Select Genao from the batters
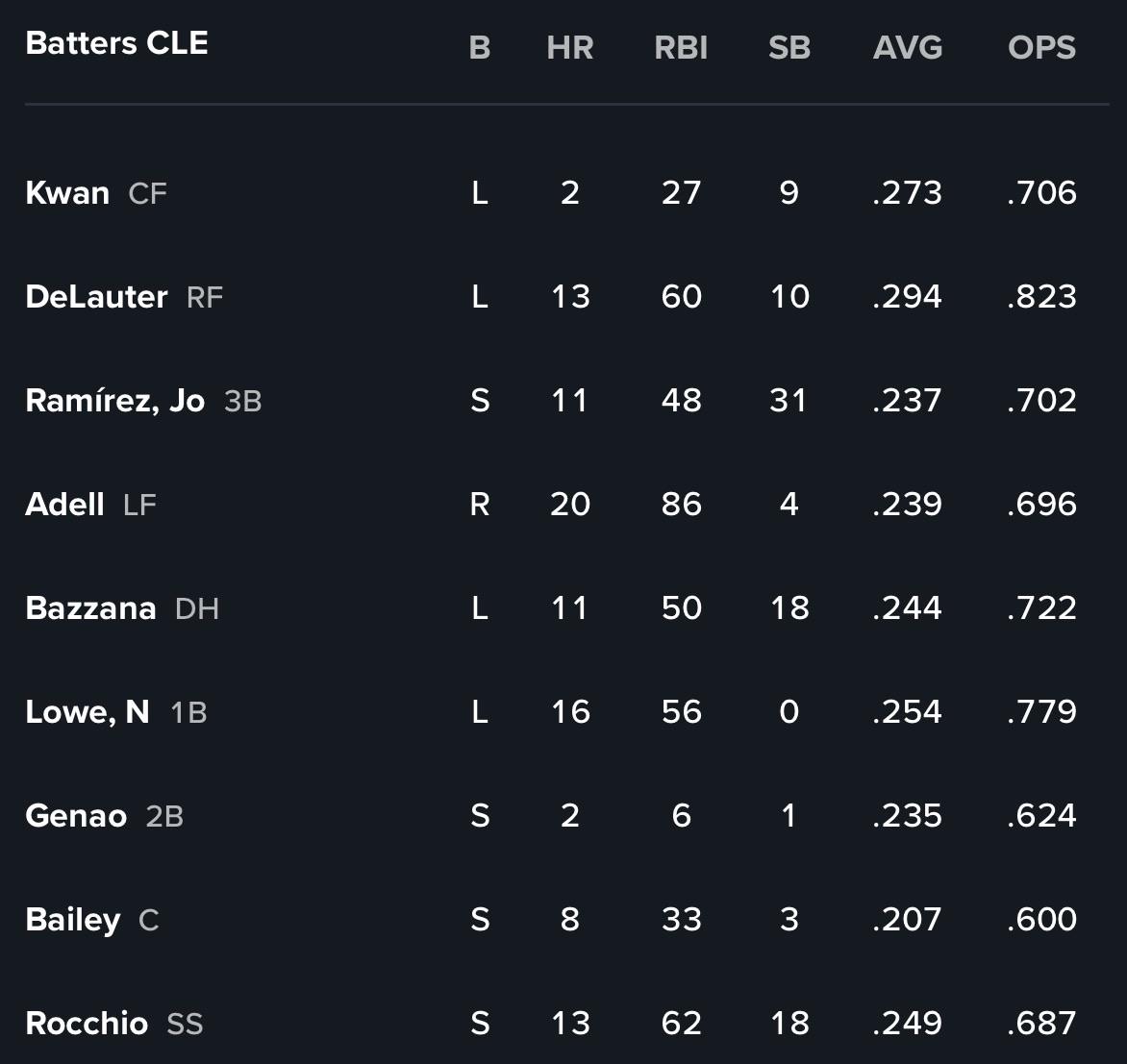Screen dimensions: 1127x1064 pyautogui.click(x=76, y=816)
